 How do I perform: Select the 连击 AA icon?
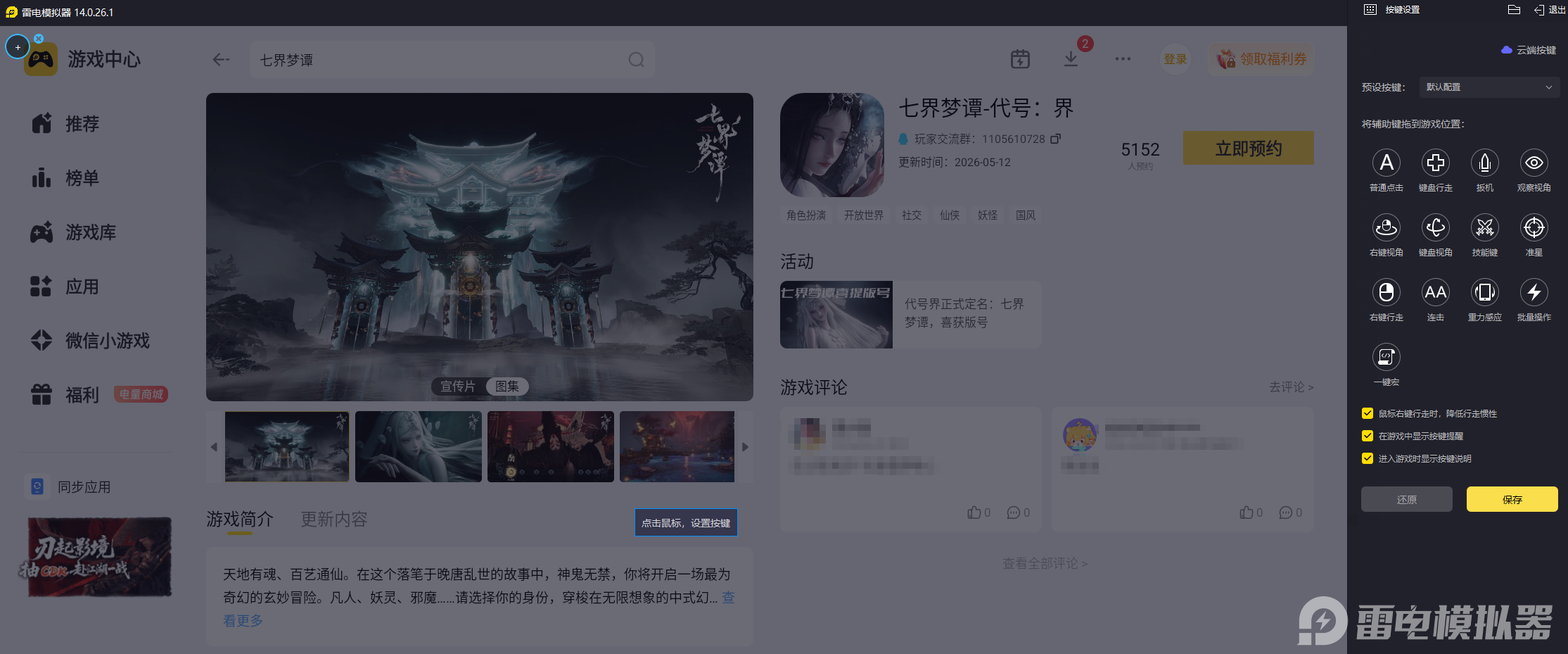click(1435, 292)
